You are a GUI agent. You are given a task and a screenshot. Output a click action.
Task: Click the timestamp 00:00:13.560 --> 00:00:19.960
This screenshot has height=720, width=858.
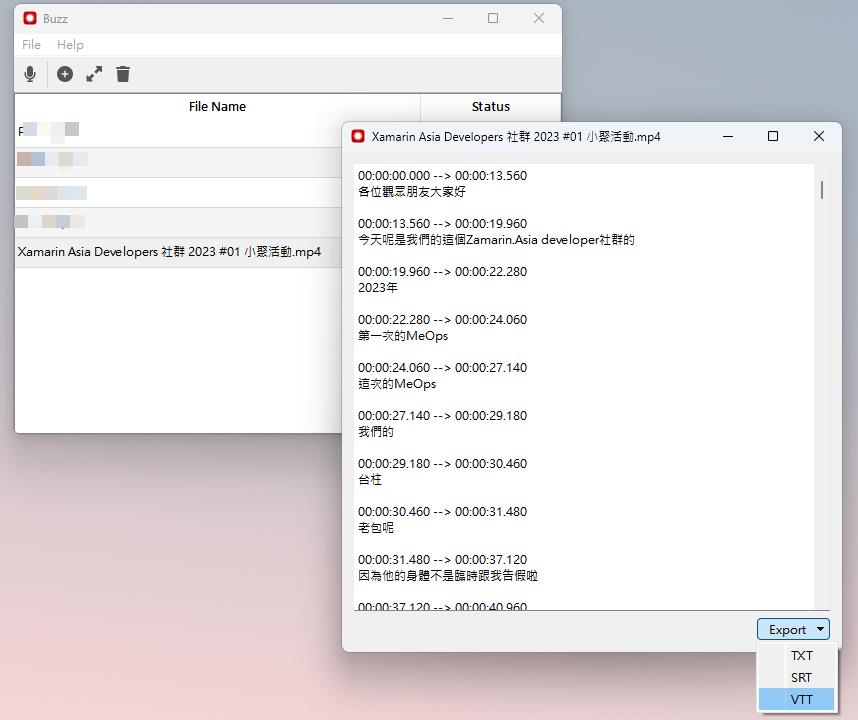(442, 223)
